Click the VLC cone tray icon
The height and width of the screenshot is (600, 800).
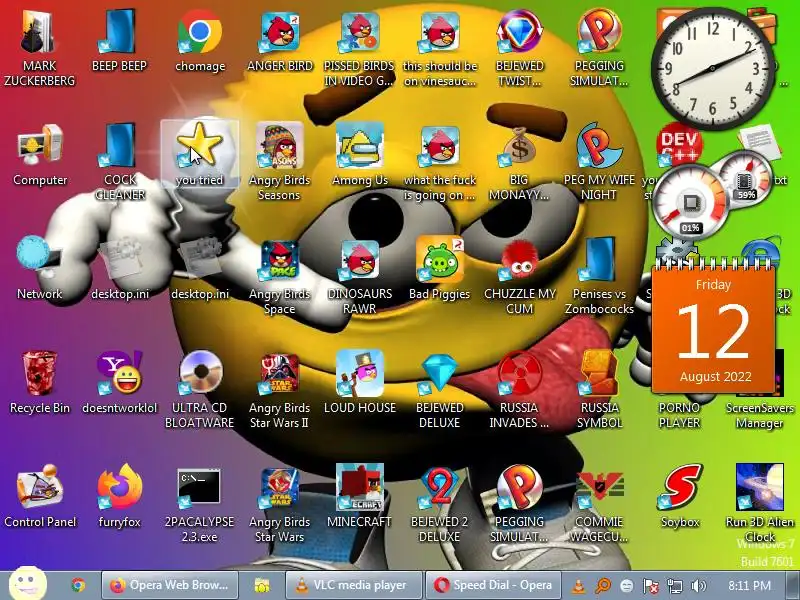pos(578,586)
